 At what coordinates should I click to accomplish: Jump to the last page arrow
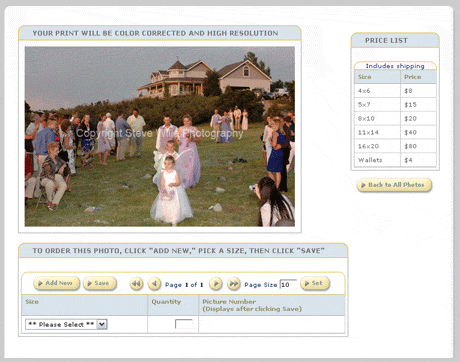pyautogui.click(x=234, y=284)
